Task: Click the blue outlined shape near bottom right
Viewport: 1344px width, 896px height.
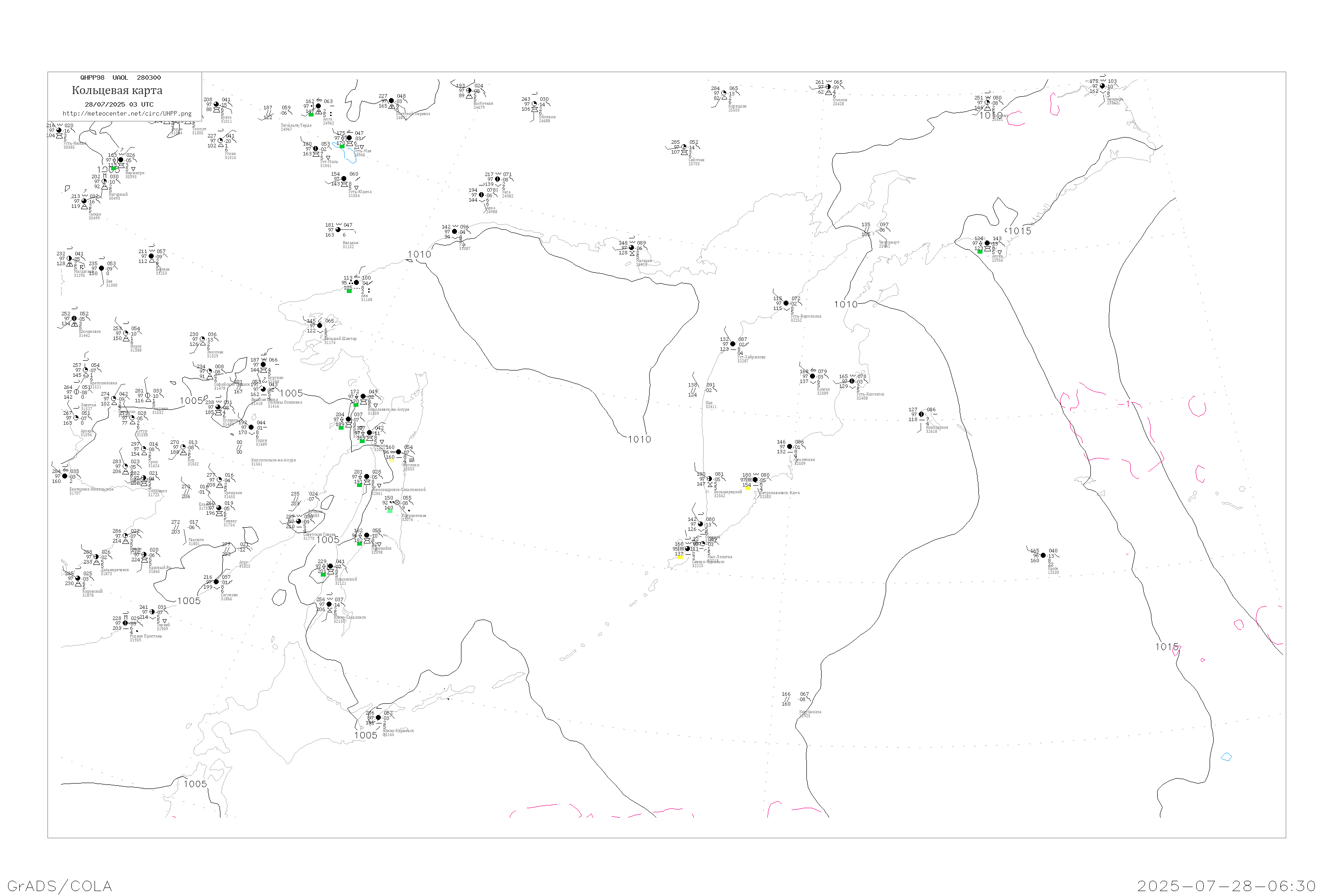Action: coord(1226,757)
